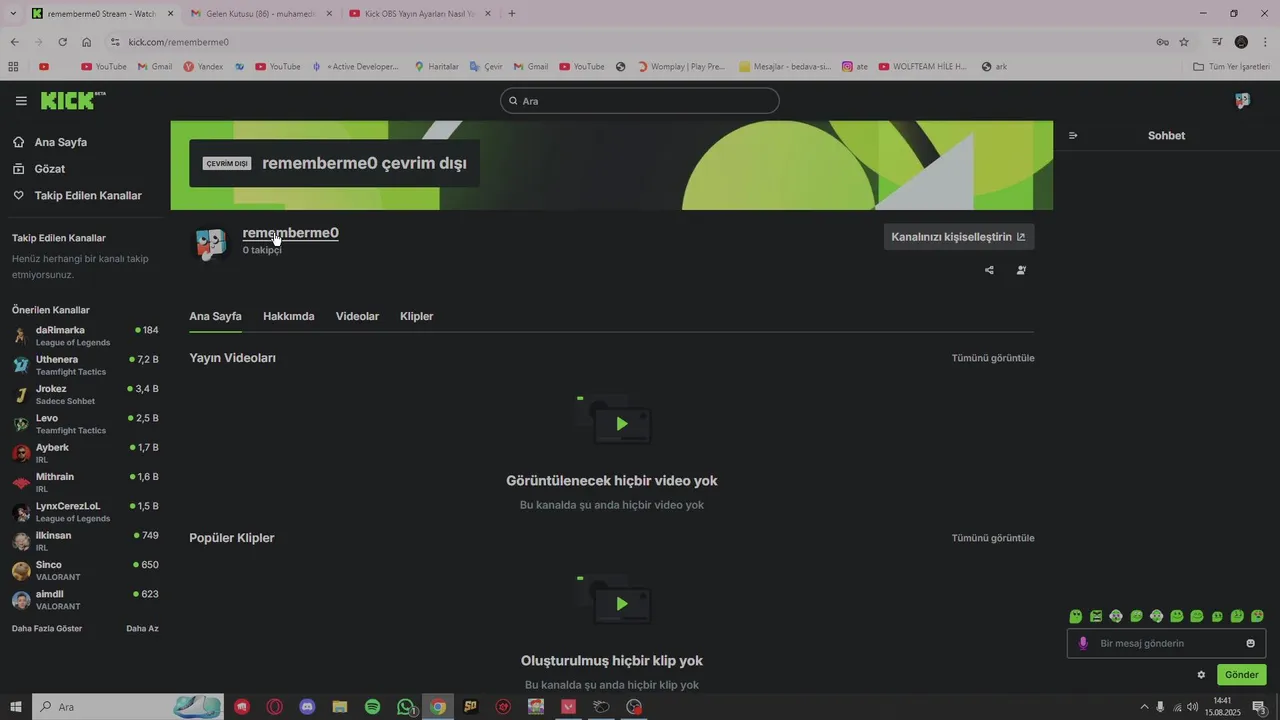
Task: Open the Chrome apps grid in bookmarks bar
Action: 13,66
